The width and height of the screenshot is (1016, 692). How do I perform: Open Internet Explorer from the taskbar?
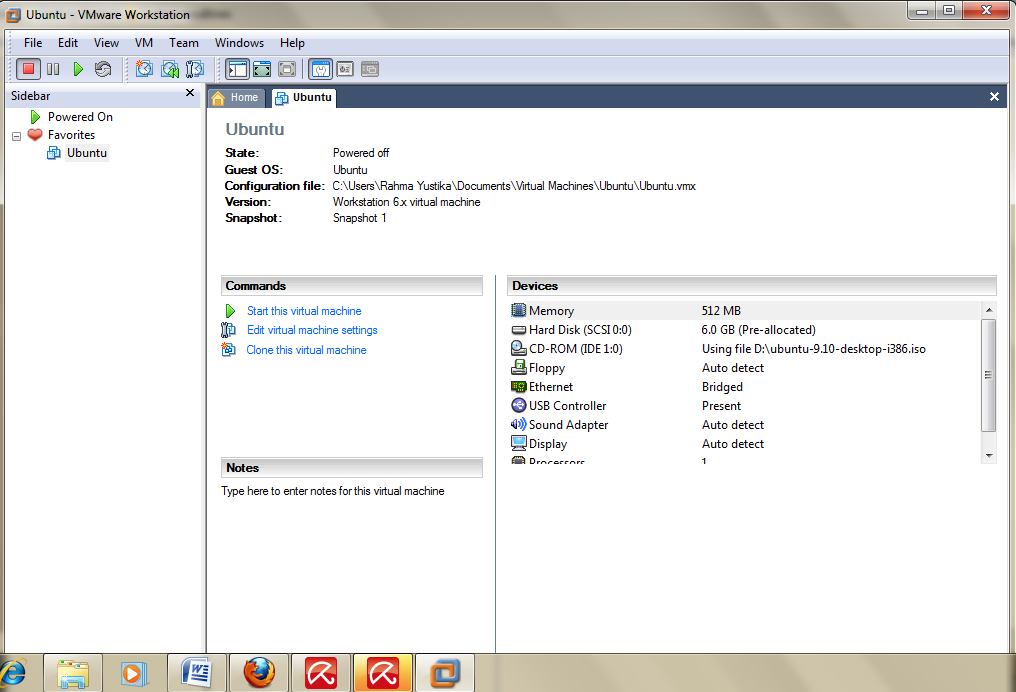click(x=13, y=673)
